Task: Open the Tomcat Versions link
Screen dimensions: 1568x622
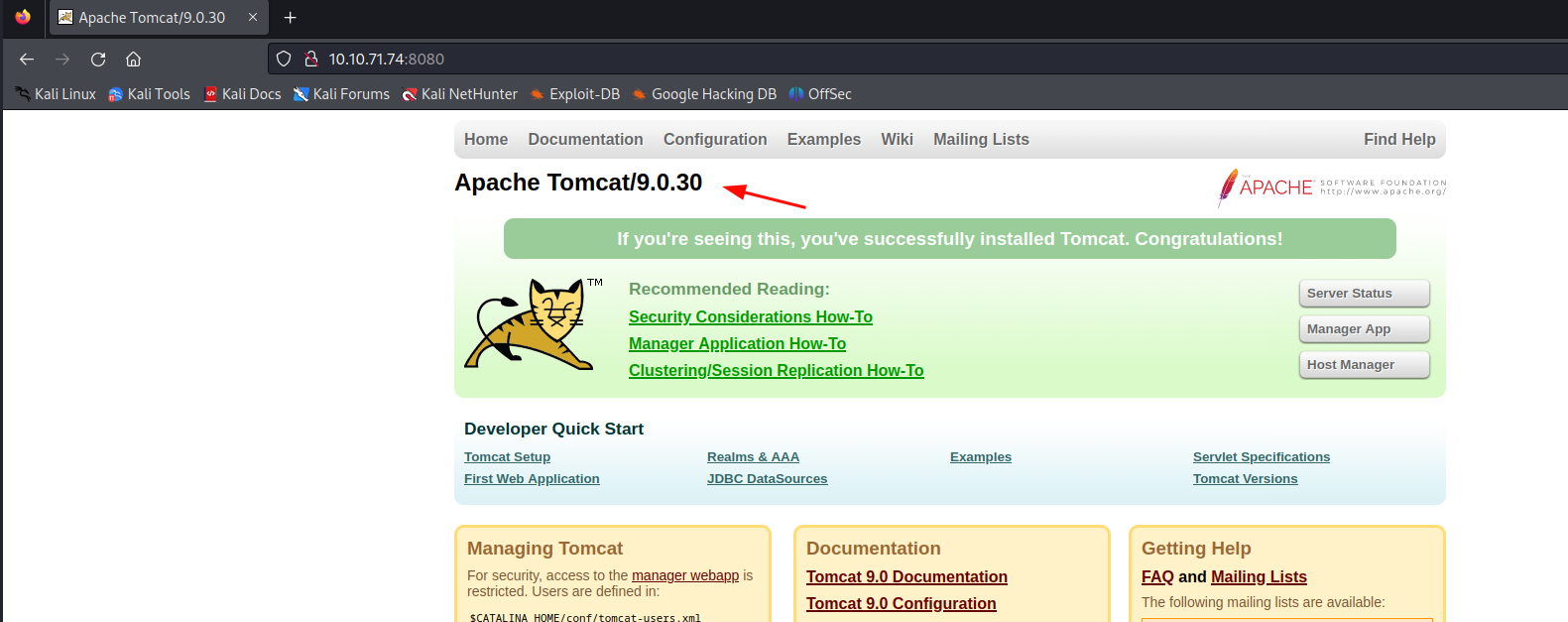Action: 1245,479
